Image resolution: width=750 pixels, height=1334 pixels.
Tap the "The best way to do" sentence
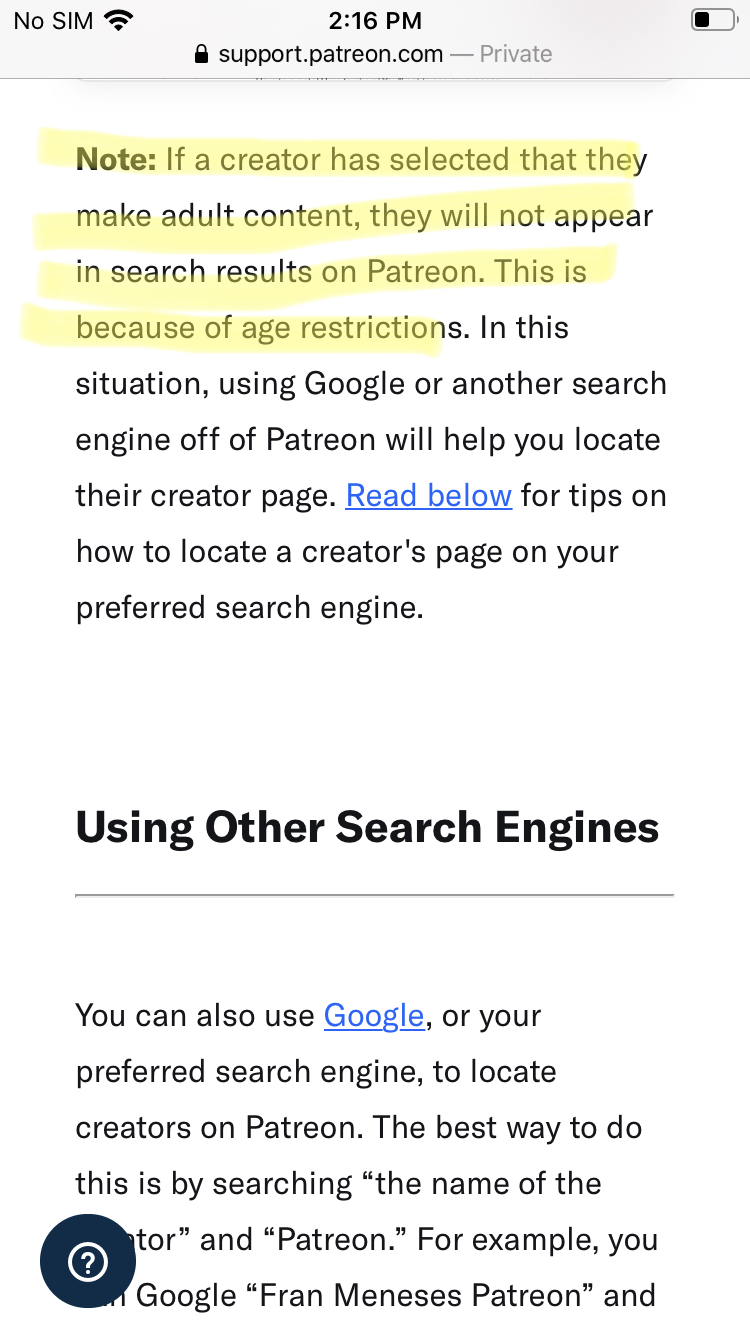[507, 1128]
